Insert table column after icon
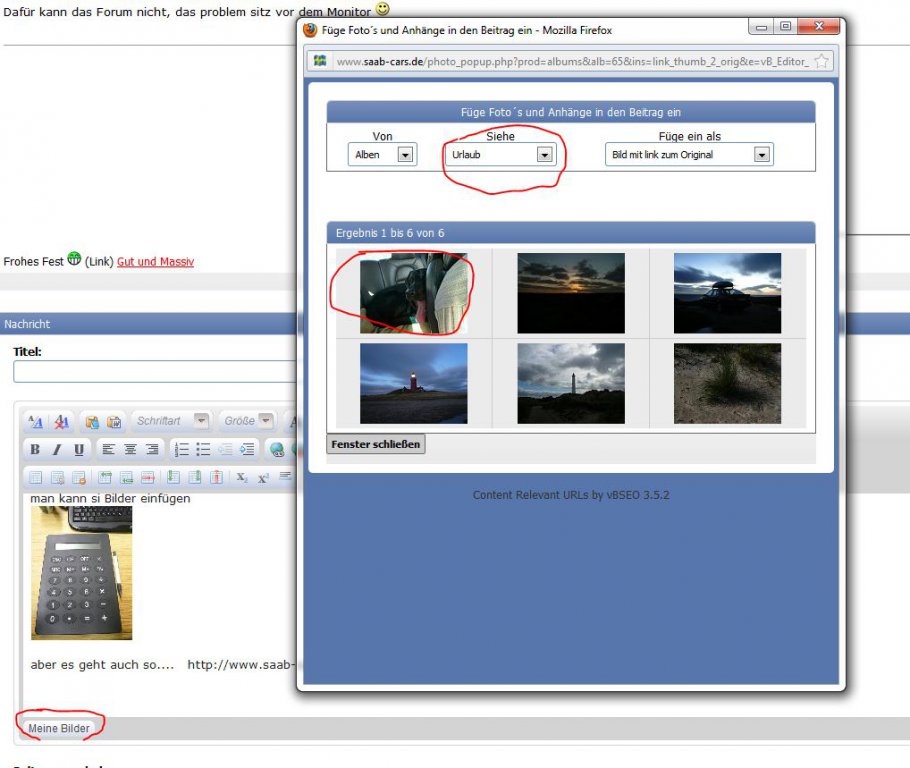 195,478
